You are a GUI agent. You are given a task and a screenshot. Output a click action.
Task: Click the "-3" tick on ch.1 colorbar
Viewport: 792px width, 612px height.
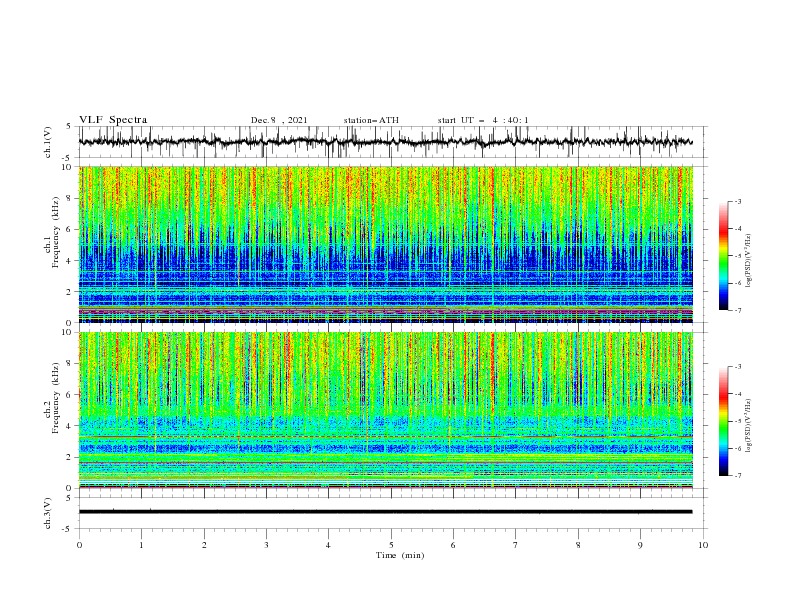pyautogui.click(x=738, y=201)
